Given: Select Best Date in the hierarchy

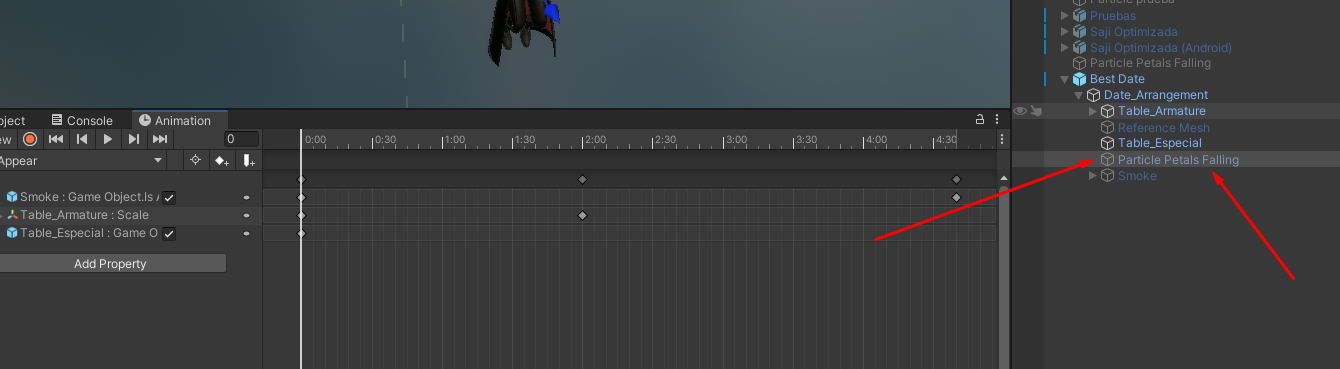Looking at the screenshot, I should pos(1117,79).
